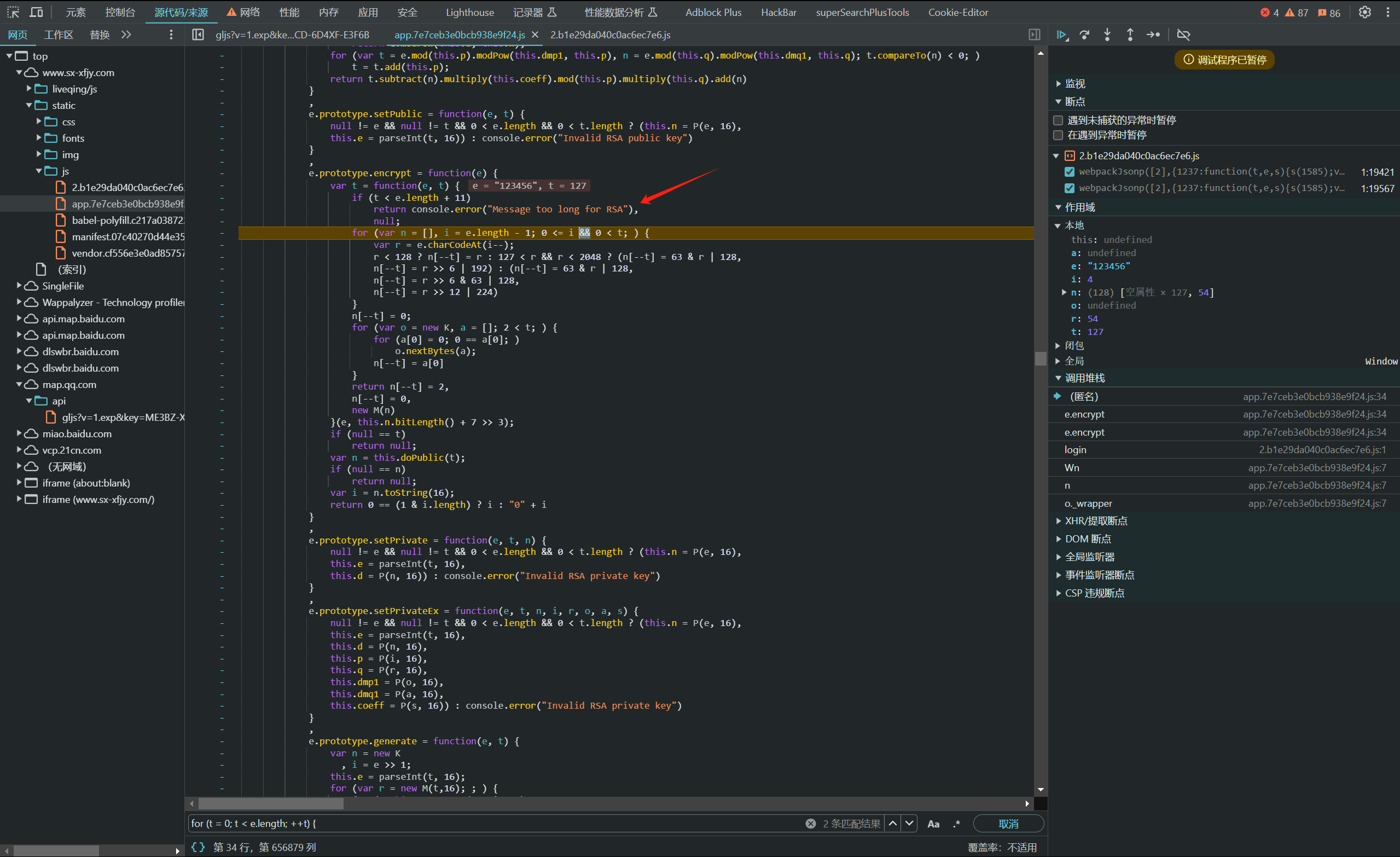Step out of current function
The image size is (1400, 857).
point(1130,34)
